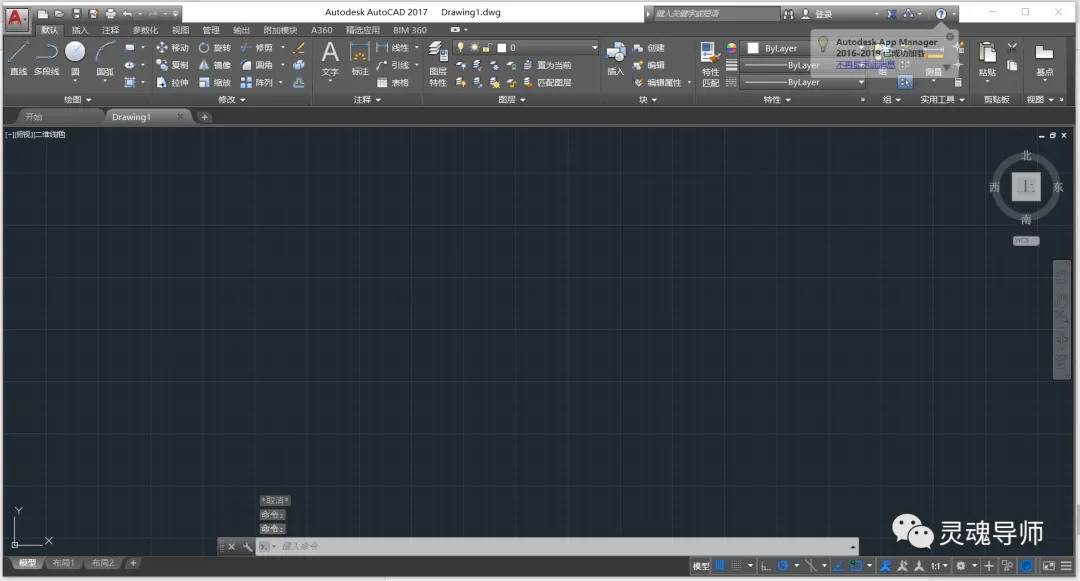Select the Text (文字) annotation tool
This screenshot has width=1080, height=581.
coord(330,58)
